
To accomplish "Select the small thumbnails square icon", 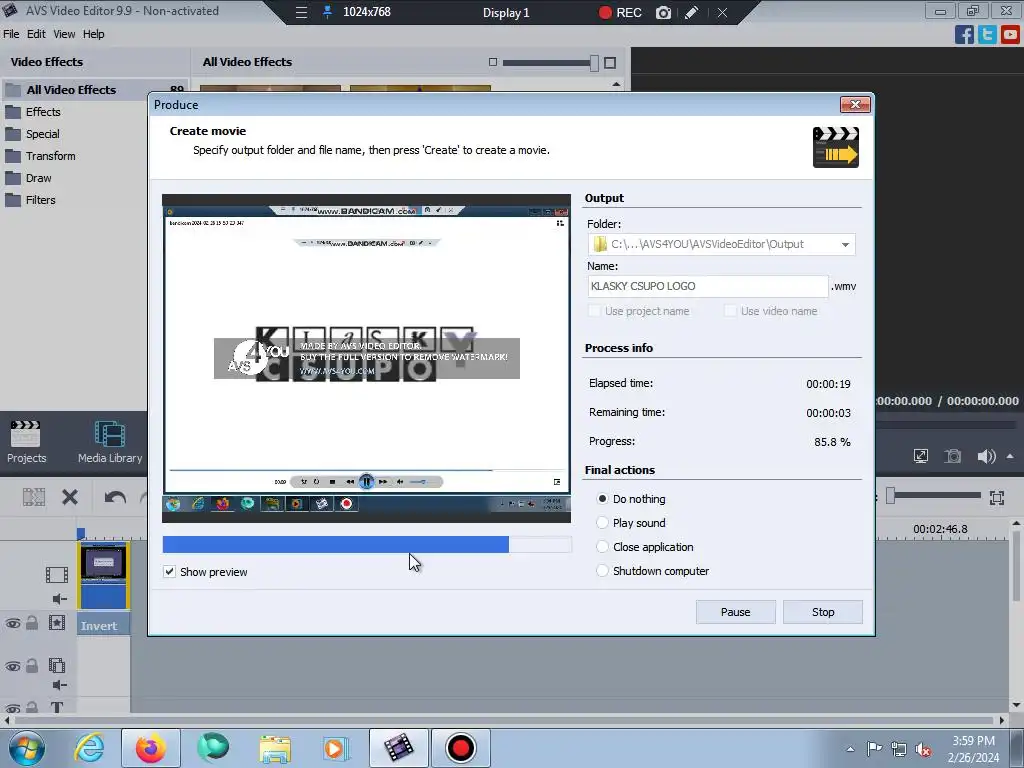I will click(x=493, y=62).
